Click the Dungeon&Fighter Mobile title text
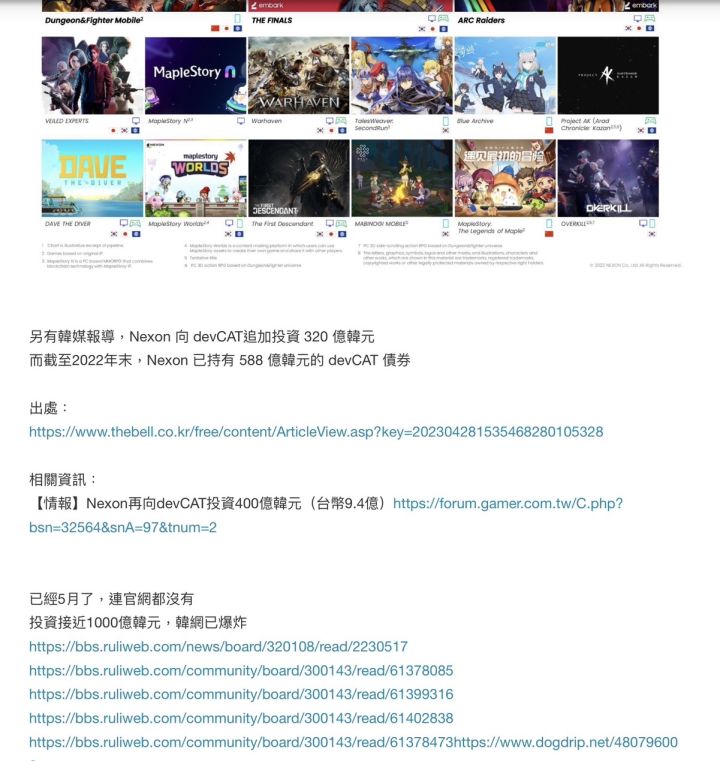Image resolution: width=720 pixels, height=761 pixels. click(94, 20)
